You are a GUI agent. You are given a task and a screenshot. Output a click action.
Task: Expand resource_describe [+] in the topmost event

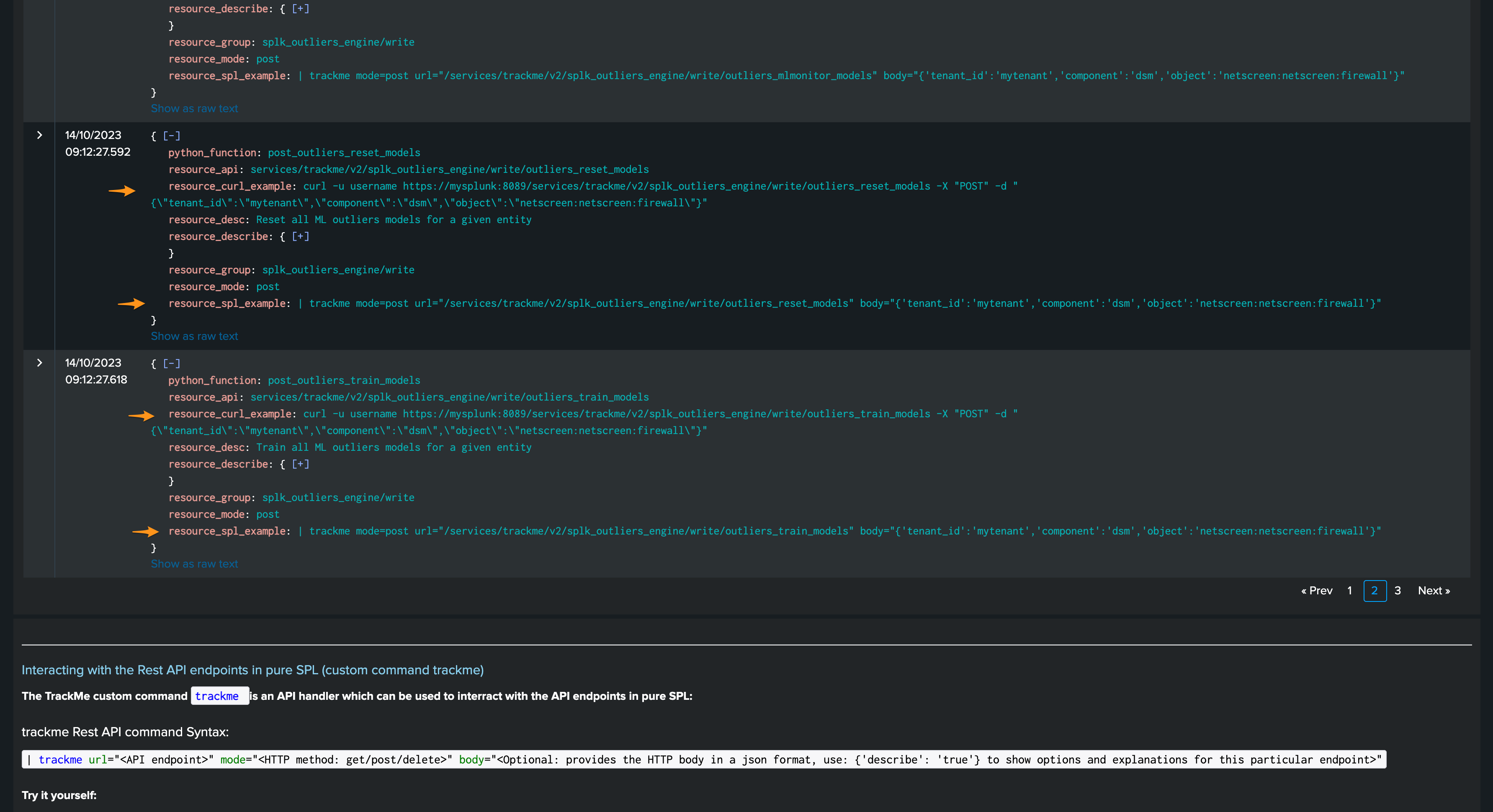[x=300, y=9]
